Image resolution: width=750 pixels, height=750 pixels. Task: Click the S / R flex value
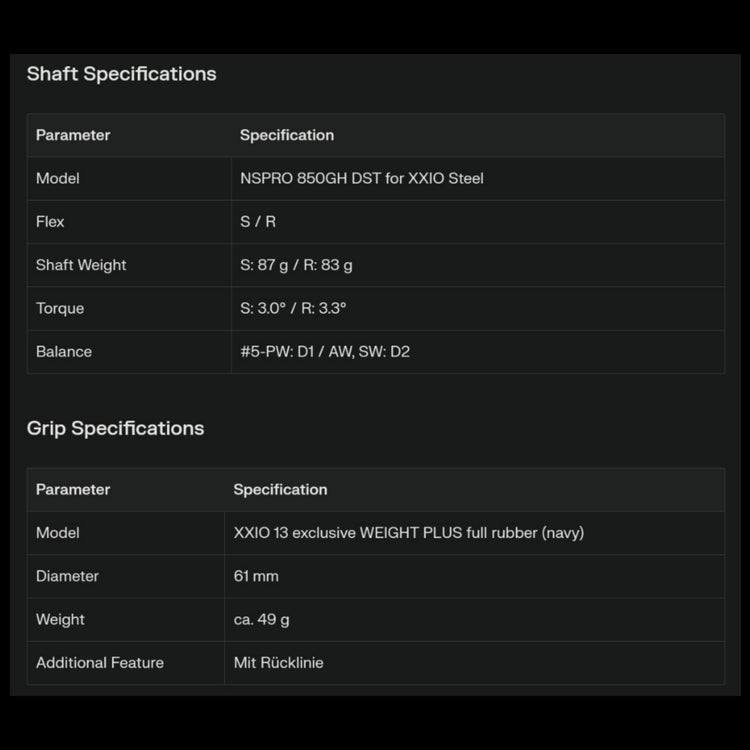(258, 221)
